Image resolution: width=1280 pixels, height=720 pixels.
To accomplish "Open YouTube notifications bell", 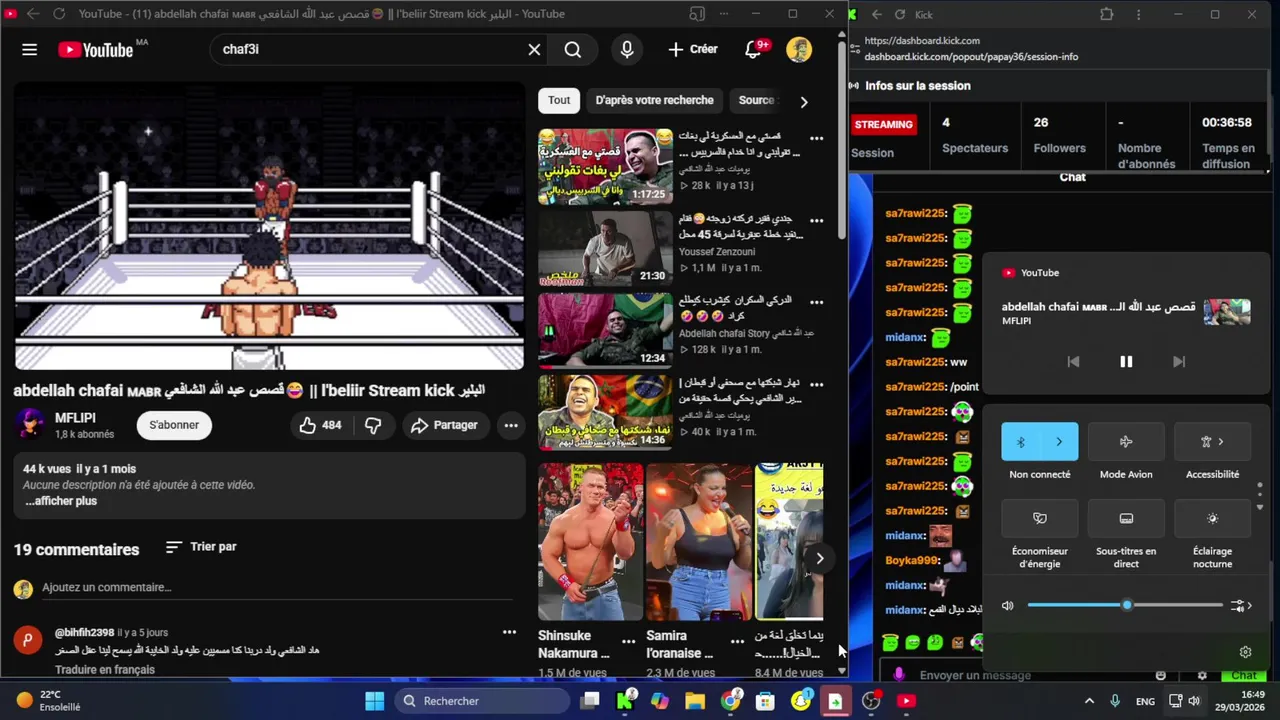I will tap(754, 49).
